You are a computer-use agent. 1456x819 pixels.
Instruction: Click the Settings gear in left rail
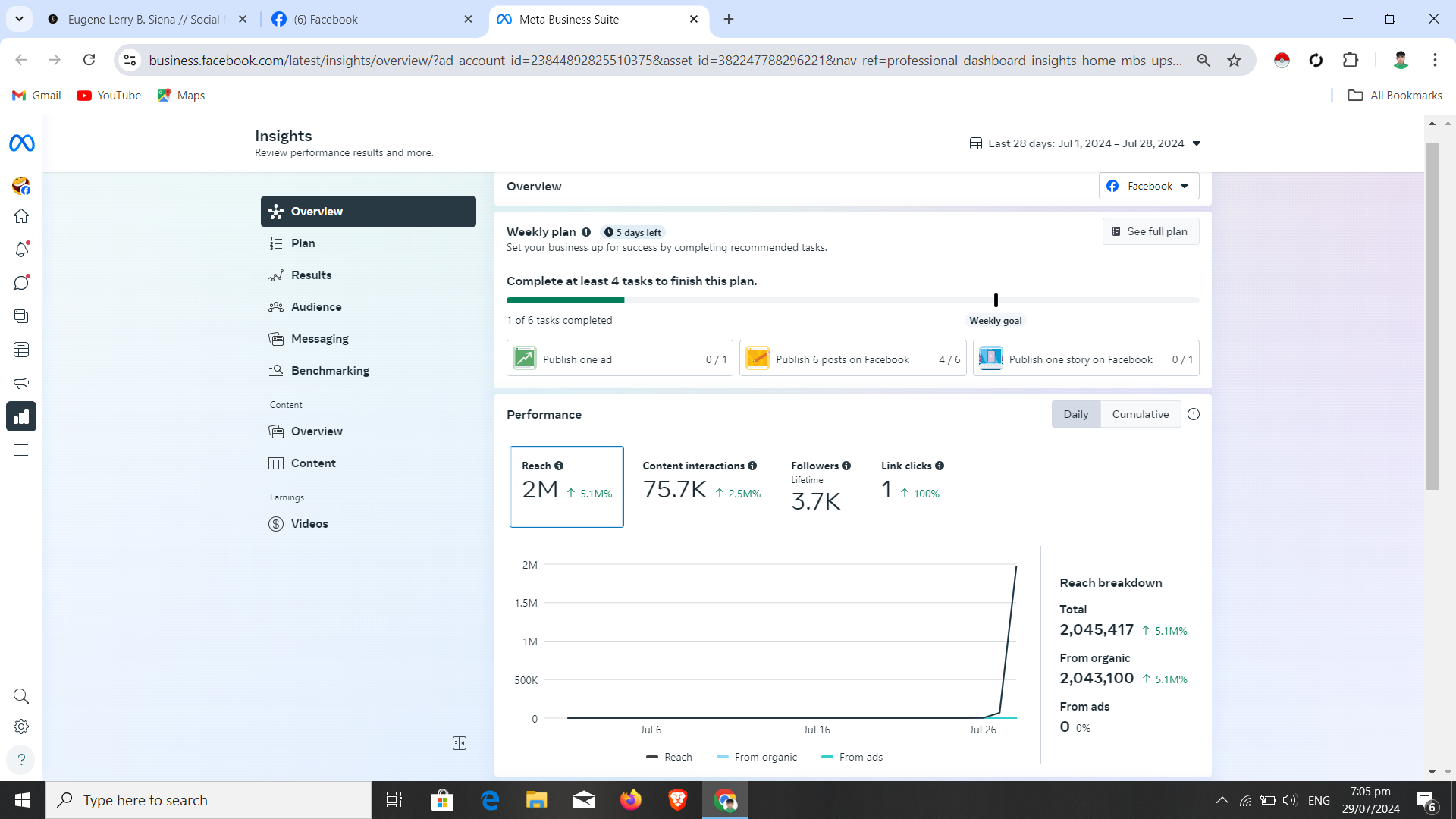coord(21,726)
